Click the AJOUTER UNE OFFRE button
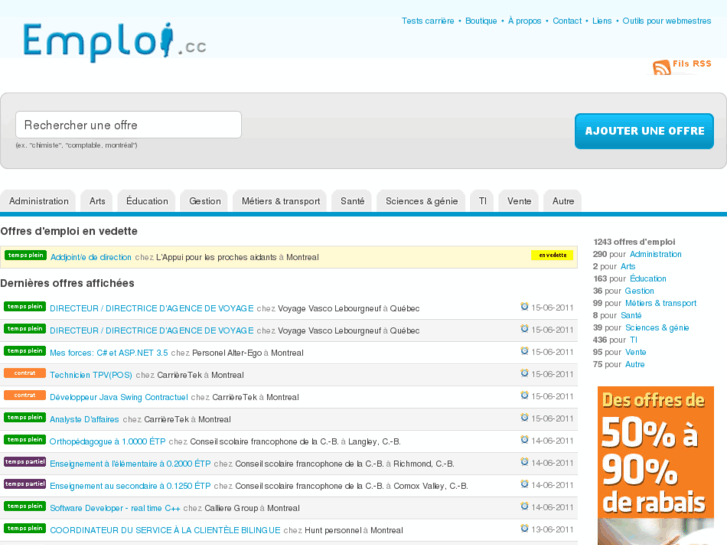The image size is (727, 545). [x=644, y=131]
